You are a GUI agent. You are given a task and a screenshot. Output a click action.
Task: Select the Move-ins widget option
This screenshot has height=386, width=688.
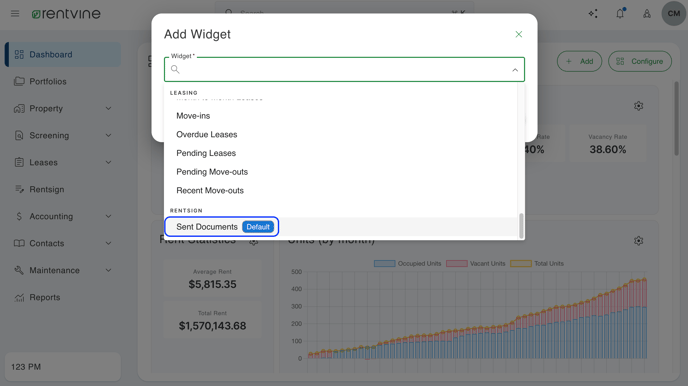pyautogui.click(x=341, y=116)
